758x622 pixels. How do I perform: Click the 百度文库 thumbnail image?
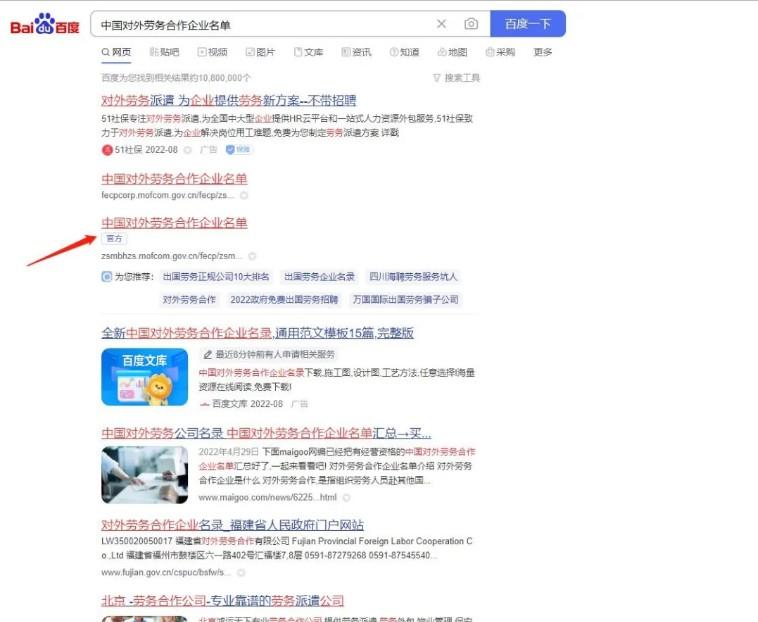tap(145, 377)
